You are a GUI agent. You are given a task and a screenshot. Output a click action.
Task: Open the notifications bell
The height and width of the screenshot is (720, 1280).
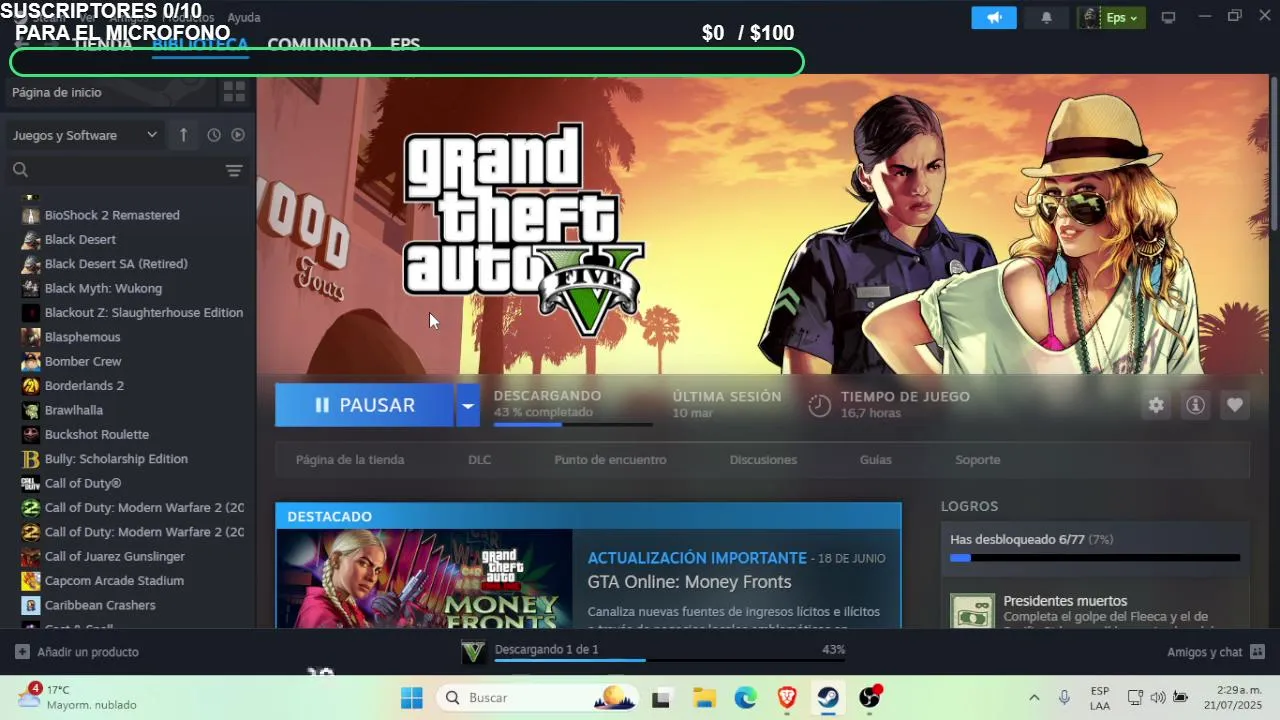point(1046,18)
